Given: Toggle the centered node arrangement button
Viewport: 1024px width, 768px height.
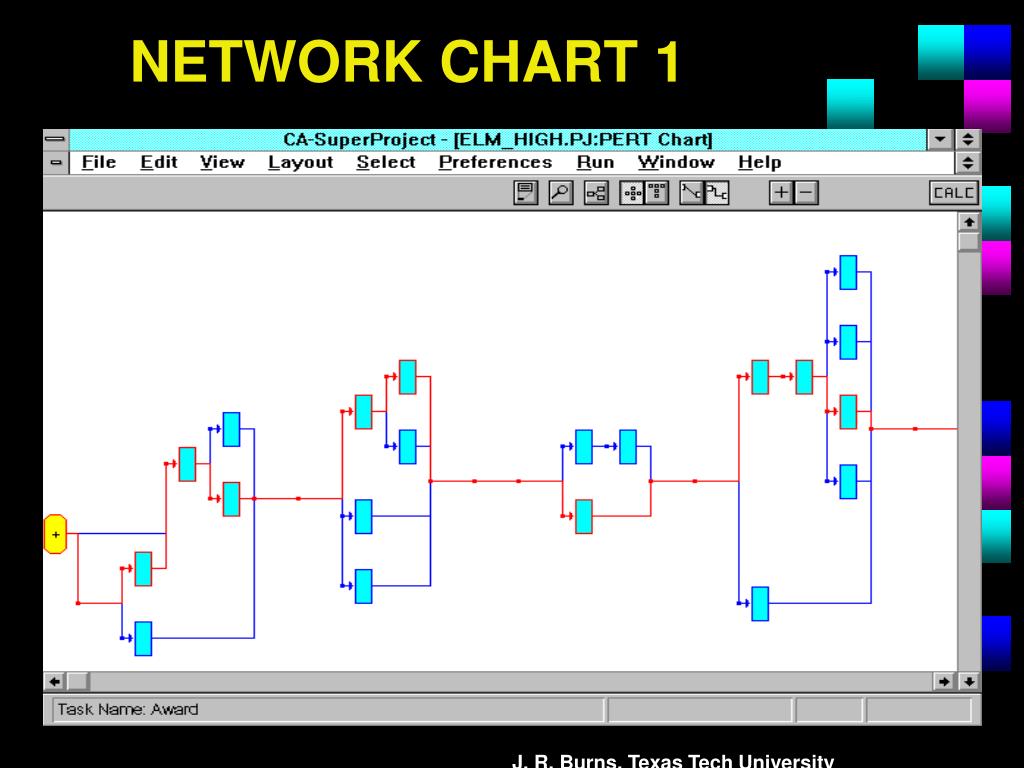Looking at the screenshot, I should (632, 193).
